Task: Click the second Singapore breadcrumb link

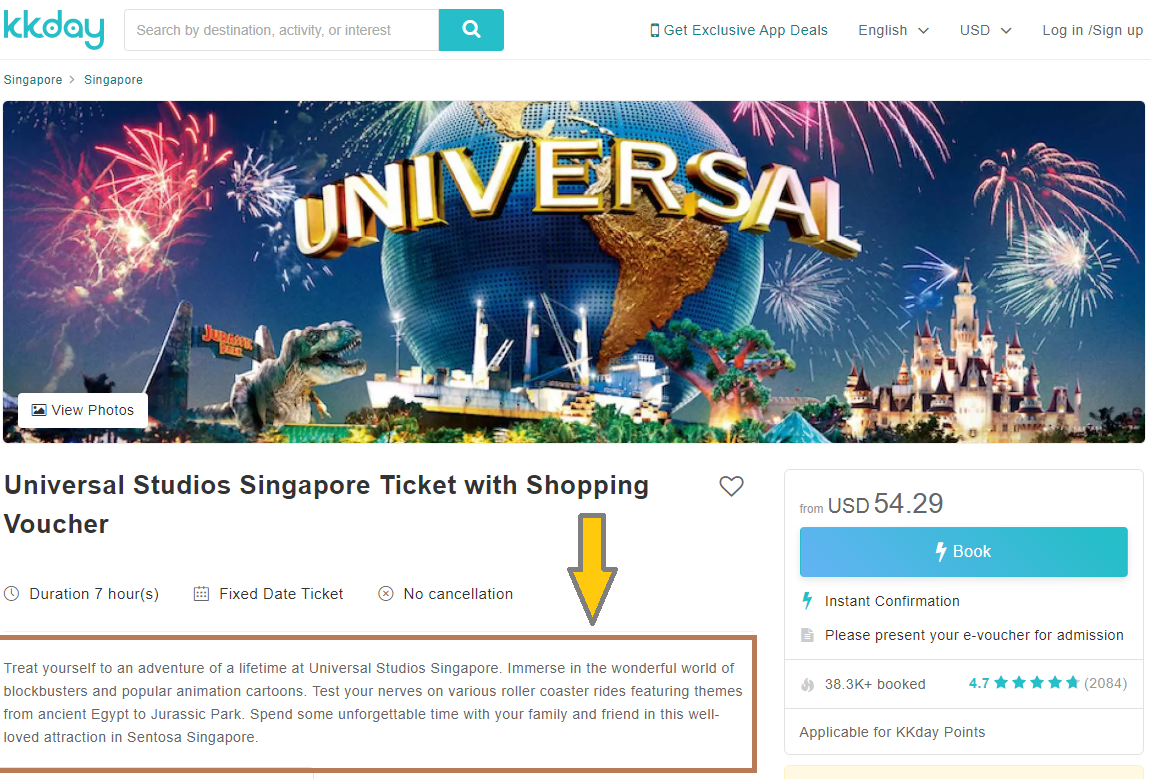Action: [113, 79]
